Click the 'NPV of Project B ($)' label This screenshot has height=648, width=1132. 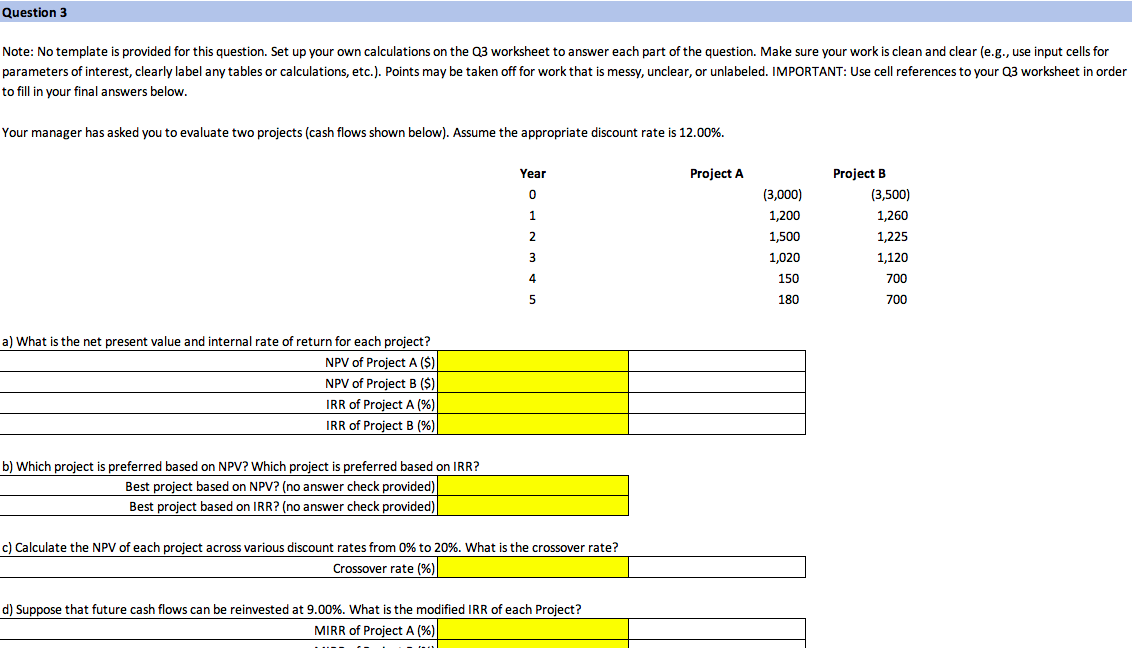coord(380,383)
